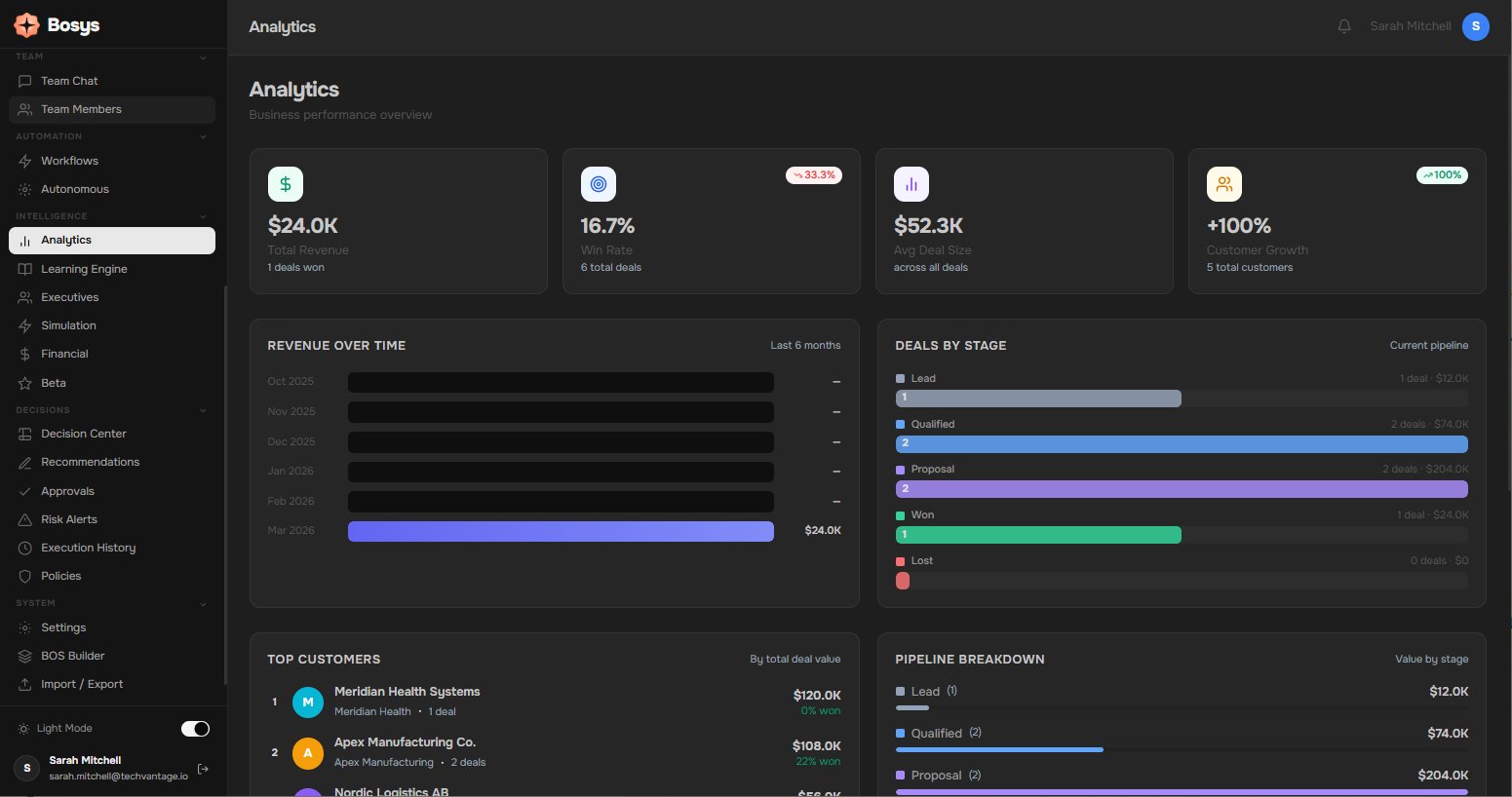Click the logout icon beside Sarah Mitchell's email

coord(203,769)
